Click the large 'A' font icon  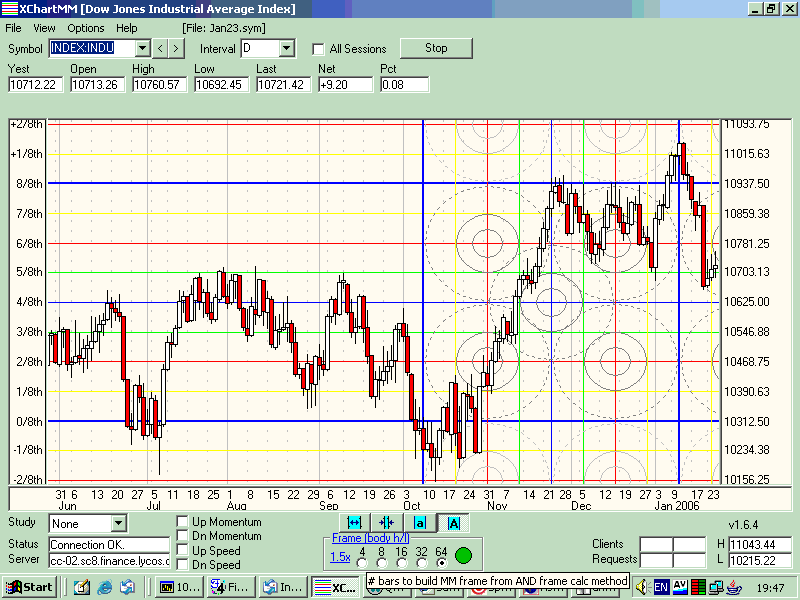point(453,522)
